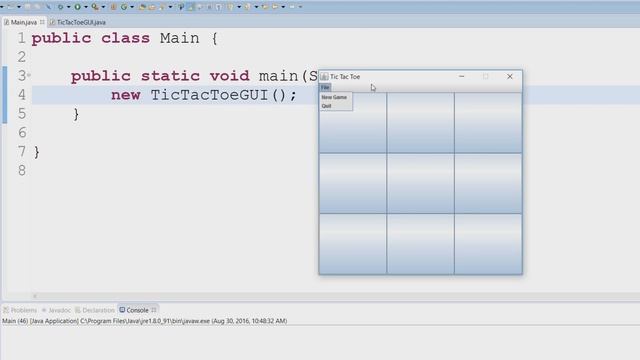
Task: Click the Run External Tools toolbar icon
Action: pyautogui.click(x=95, y=7)
